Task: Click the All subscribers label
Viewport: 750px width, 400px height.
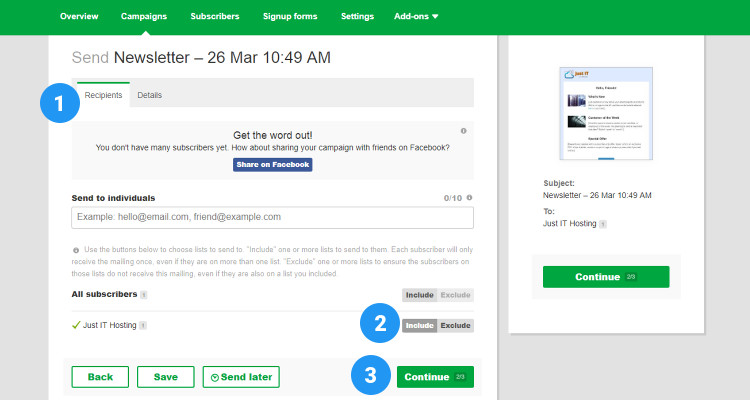Action: (104, 294)
